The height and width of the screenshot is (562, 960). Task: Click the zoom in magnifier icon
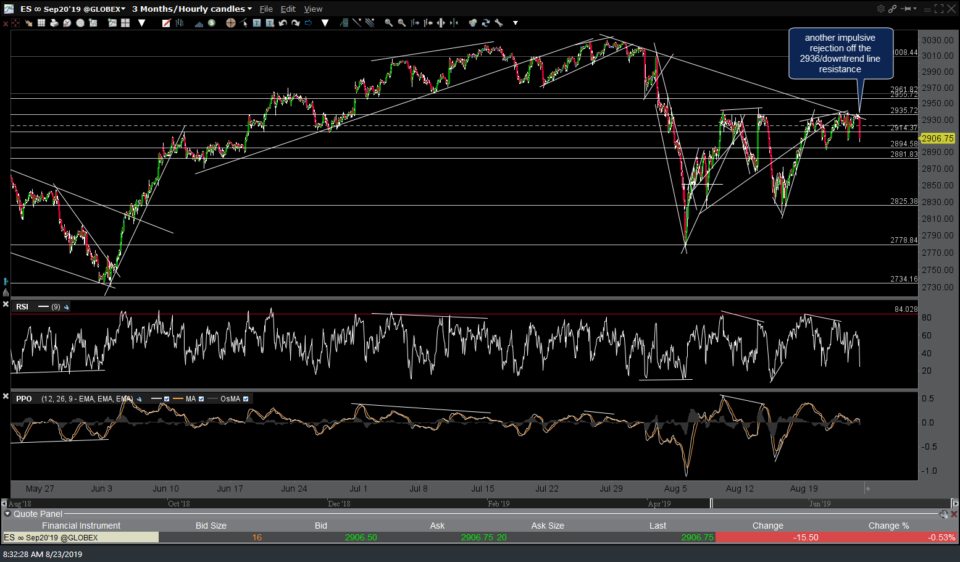[x=389, y=23]
